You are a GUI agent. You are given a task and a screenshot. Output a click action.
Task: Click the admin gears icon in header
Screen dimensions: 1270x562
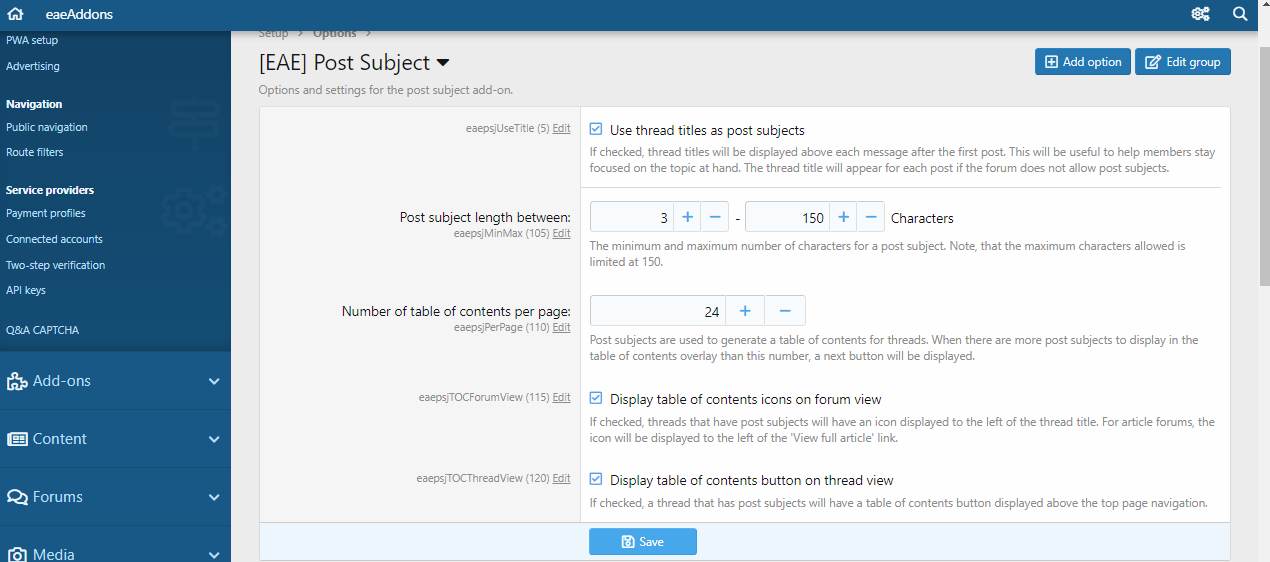(x=1200, y=14)
